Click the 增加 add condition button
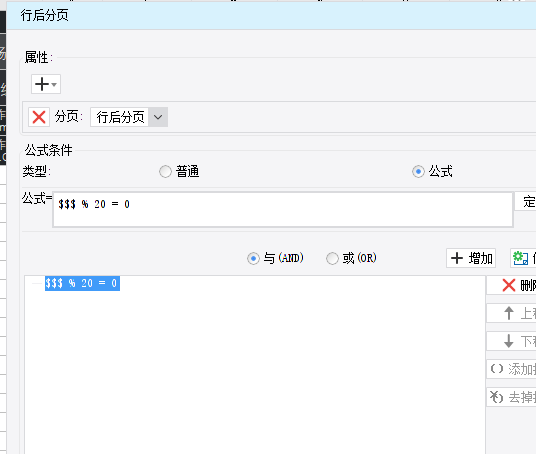This screenshot has width=536, height=454. click(x=471, y=258)
